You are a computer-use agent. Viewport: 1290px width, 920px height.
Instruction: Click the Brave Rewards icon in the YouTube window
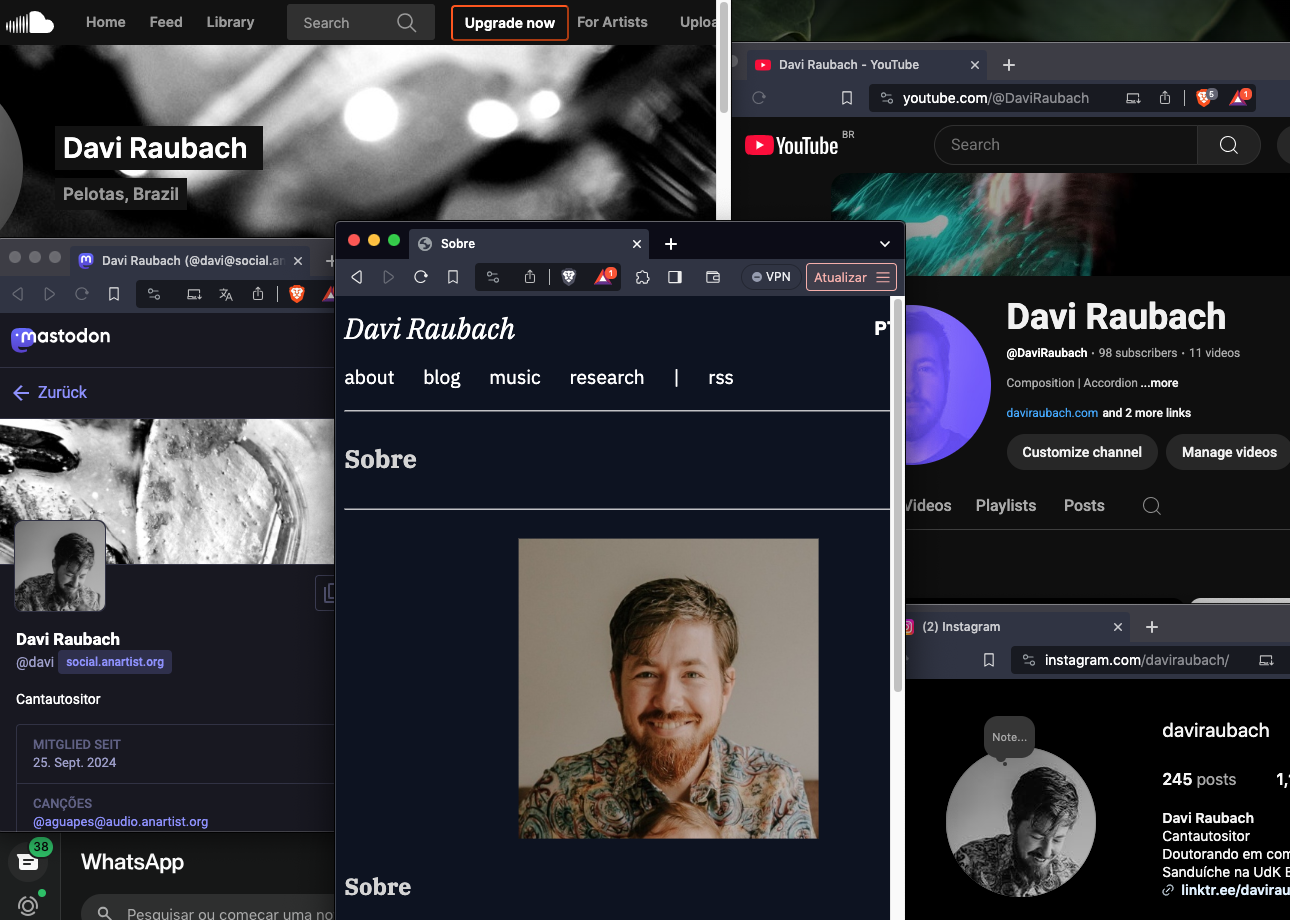coord(1240,98)
